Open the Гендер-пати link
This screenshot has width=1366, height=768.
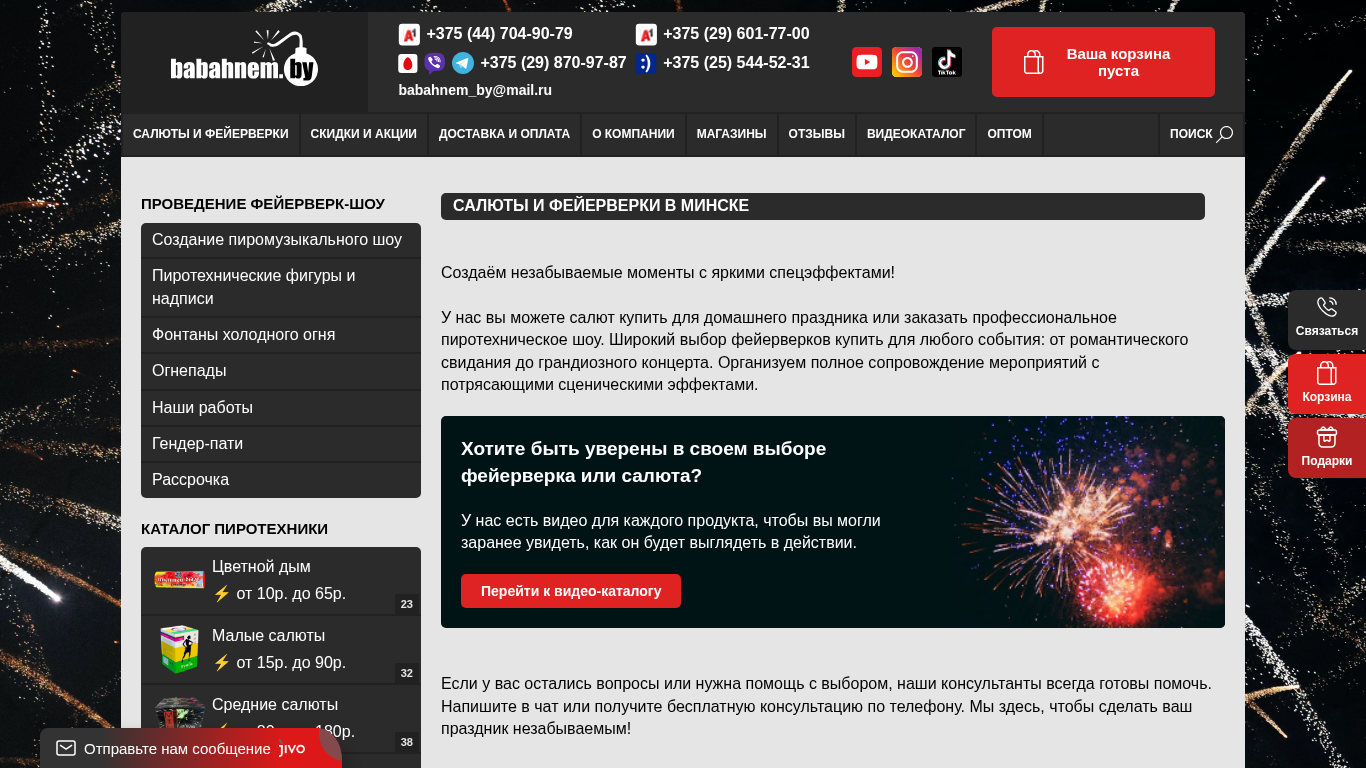(x=281, y=444)
